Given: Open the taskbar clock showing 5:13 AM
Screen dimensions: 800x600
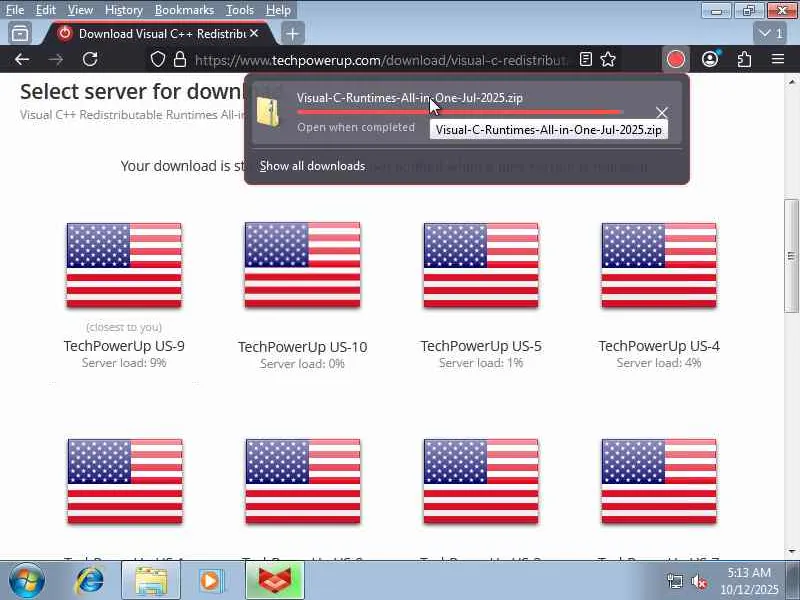Looking at the screenshot, I should [x=748, y=581].
